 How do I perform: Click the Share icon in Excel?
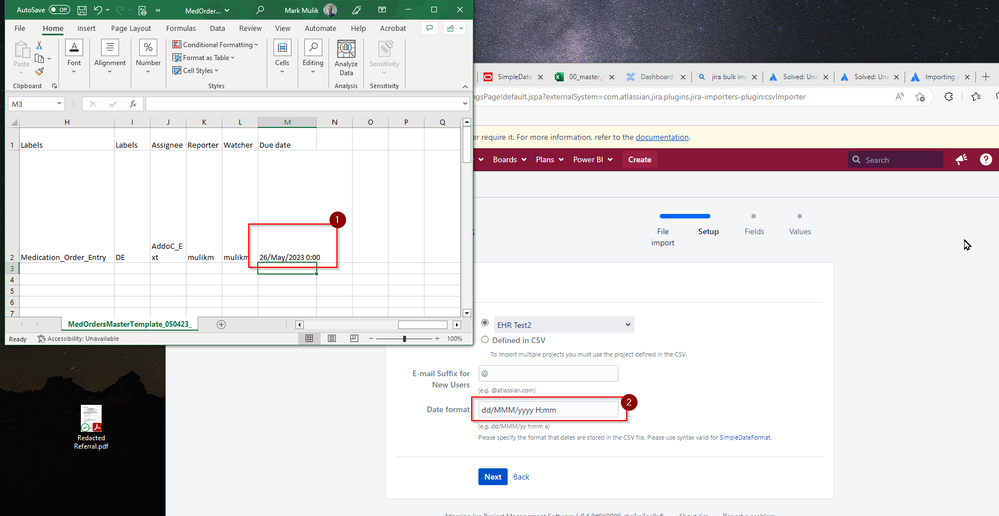click(455, 29)
